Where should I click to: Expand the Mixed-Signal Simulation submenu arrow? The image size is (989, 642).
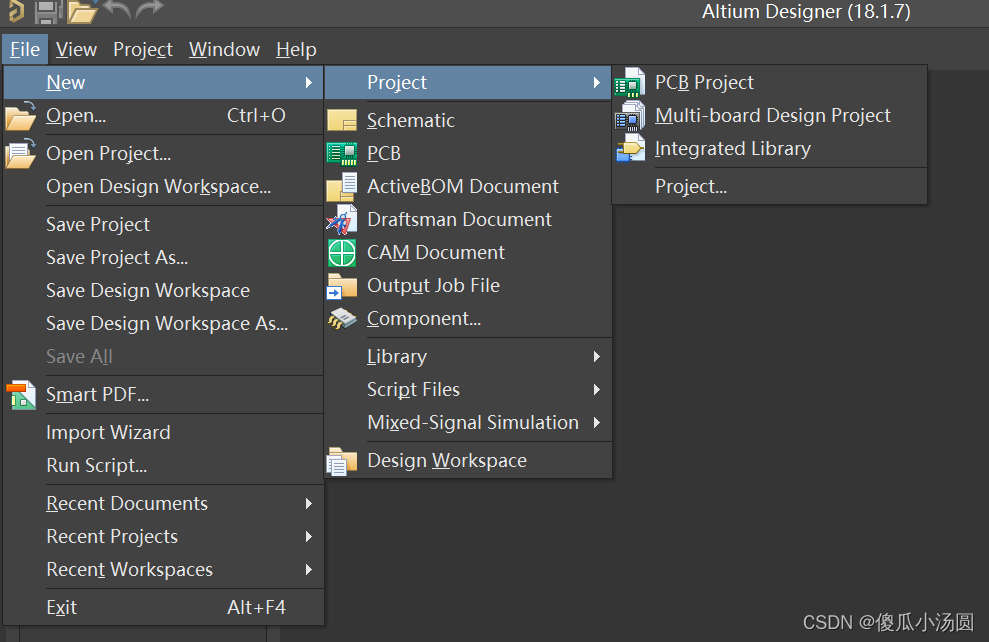coord(597,423)
